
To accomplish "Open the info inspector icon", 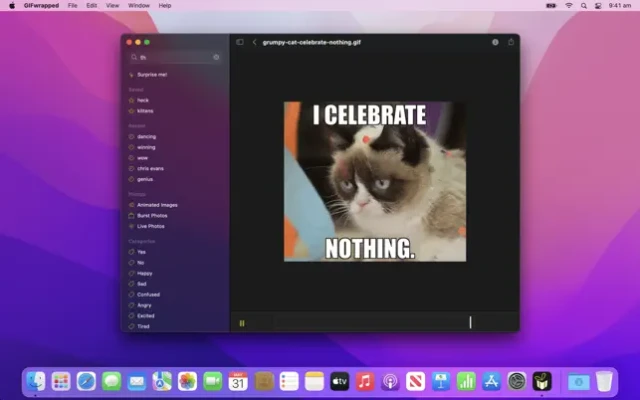I will 495,42.
